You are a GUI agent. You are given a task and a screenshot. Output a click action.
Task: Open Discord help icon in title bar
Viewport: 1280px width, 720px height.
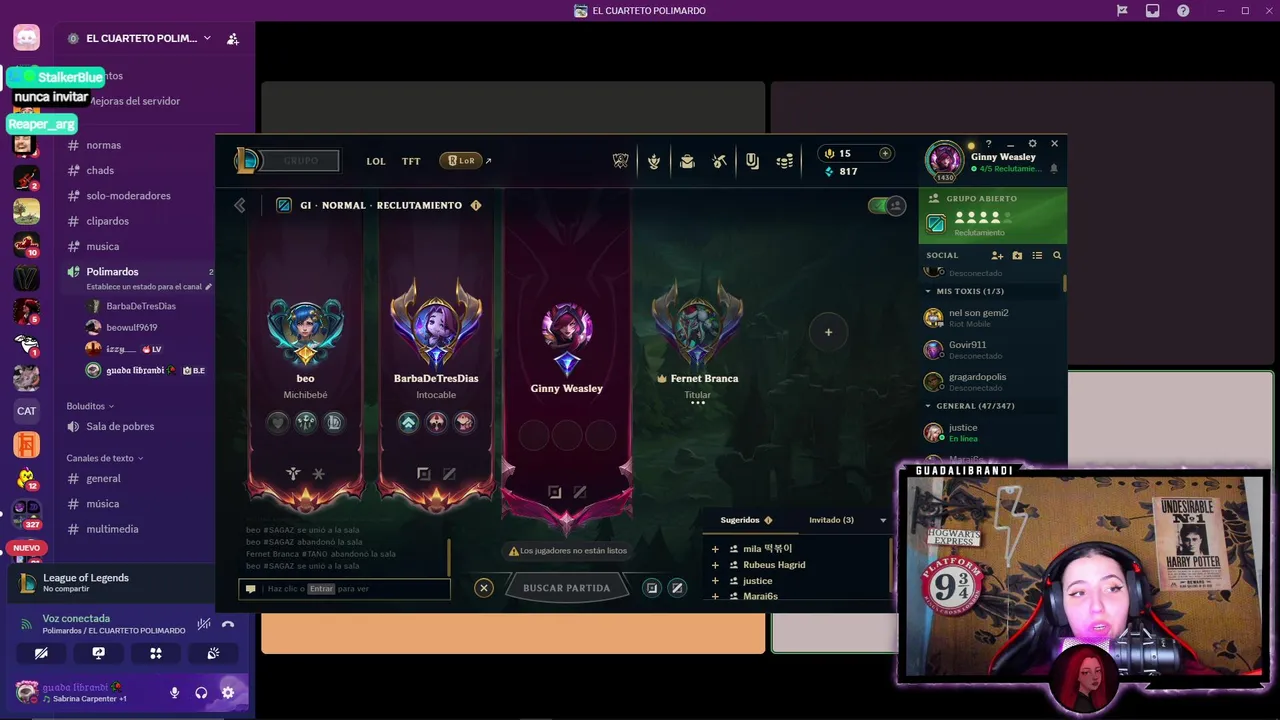1183,11
